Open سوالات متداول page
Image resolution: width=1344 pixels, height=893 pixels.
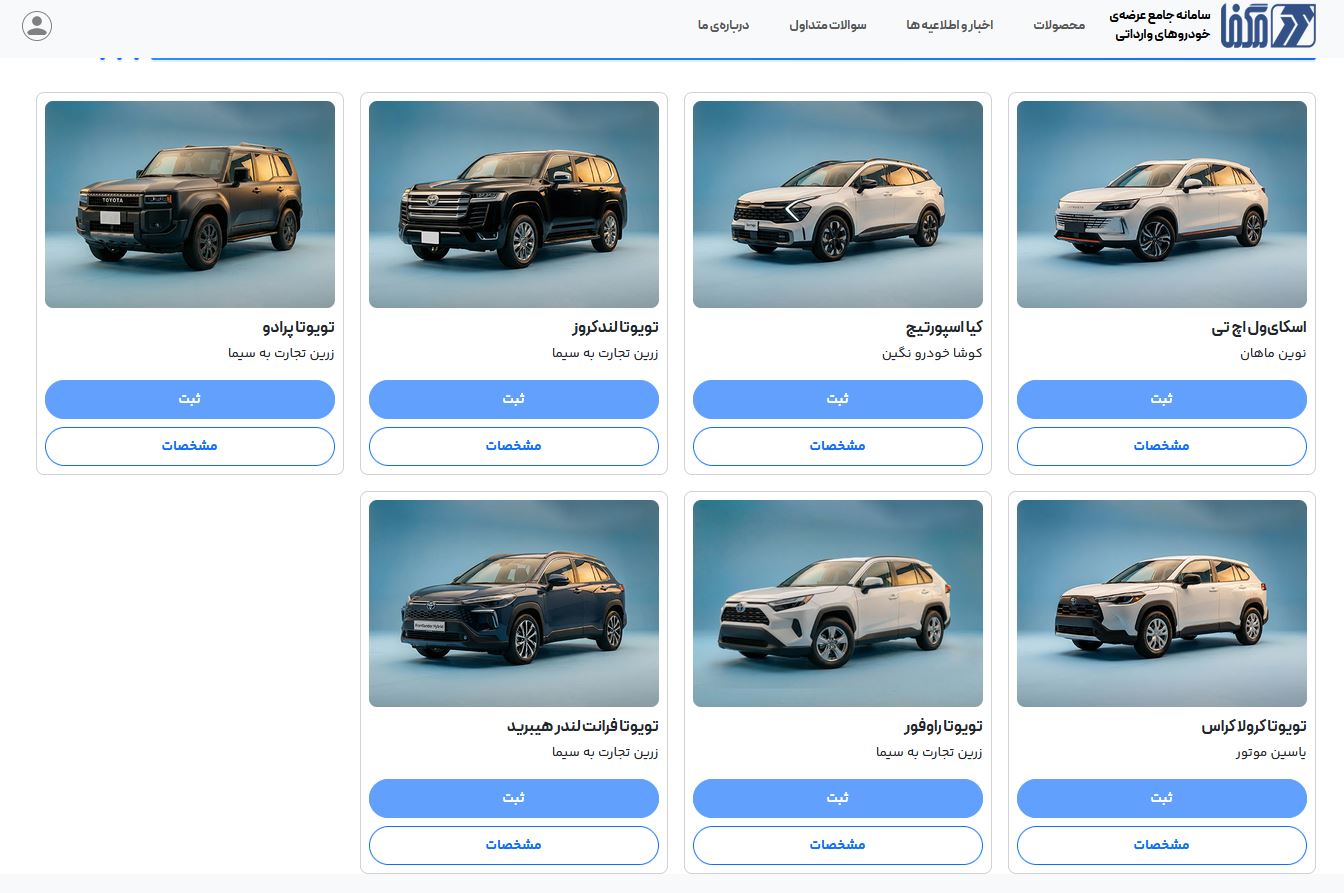pos(828,25)
